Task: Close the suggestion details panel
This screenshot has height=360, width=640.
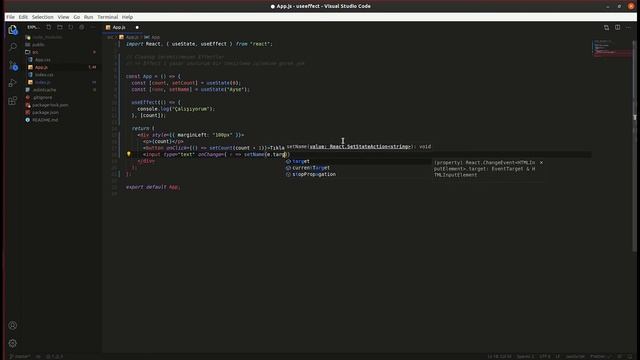Action: pos(541,162)
